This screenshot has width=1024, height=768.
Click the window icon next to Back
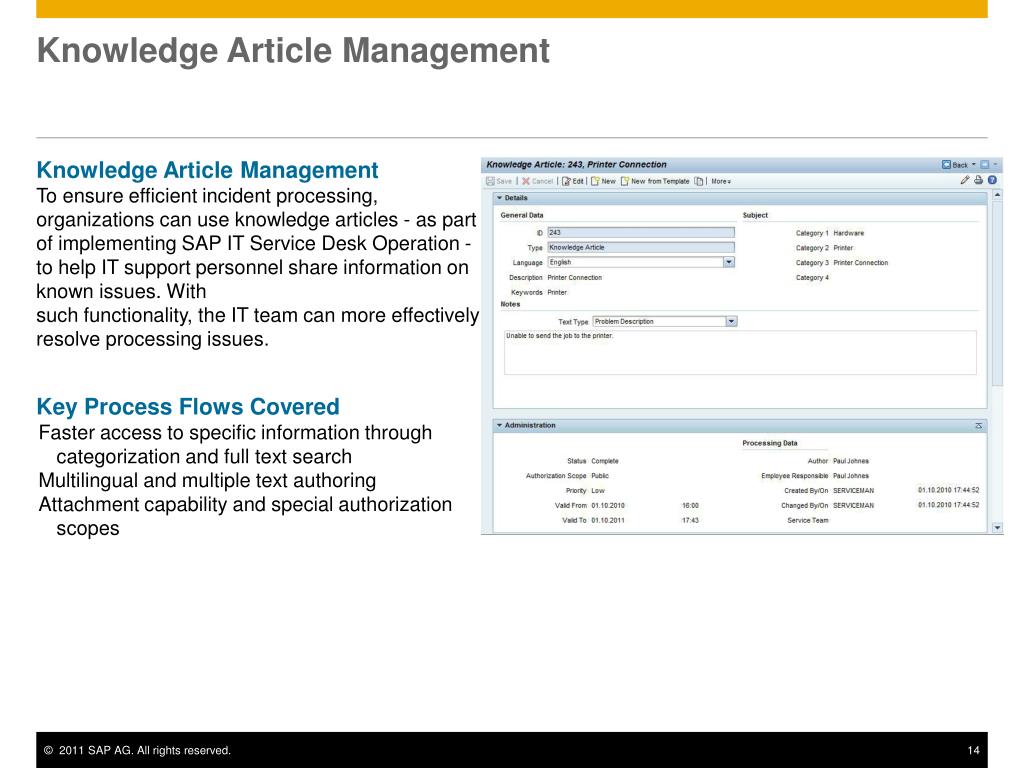pyautogui.click(x=985, y=165)
